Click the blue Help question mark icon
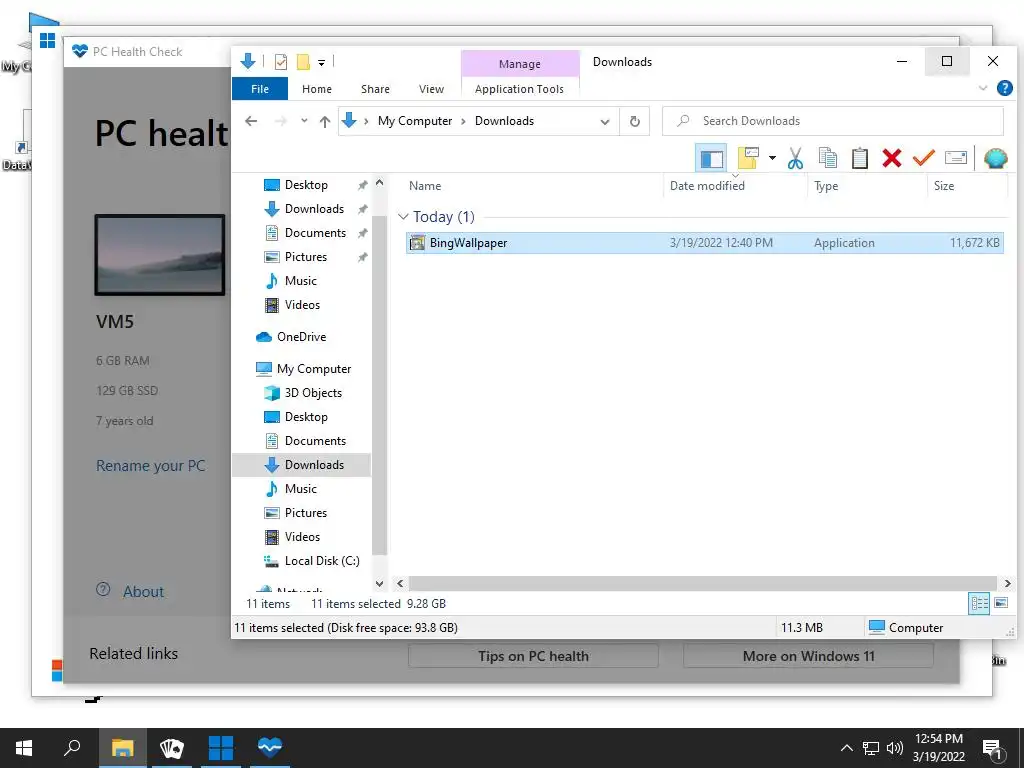The height and width of the screenshot is (768, 1024). tap(1004, 88)
